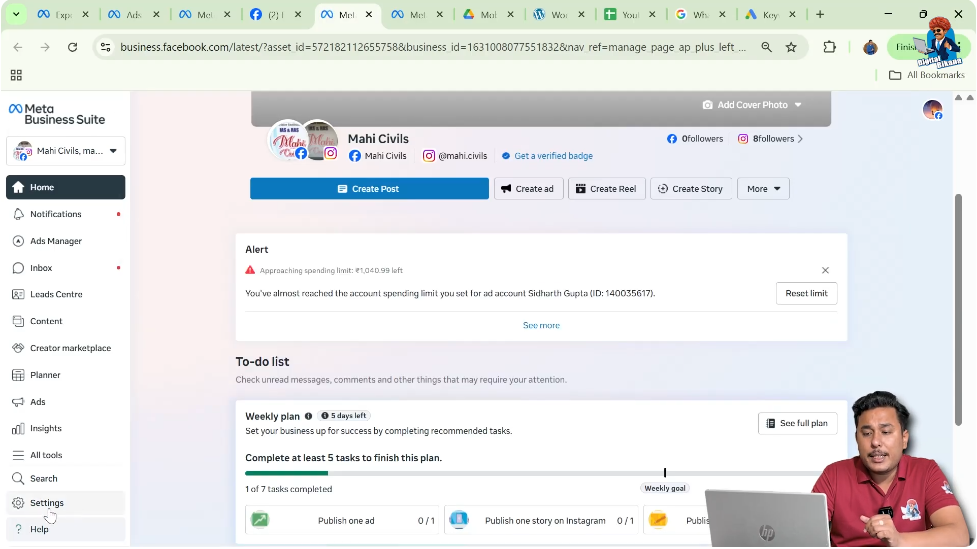977x549 pixels.
Task: Open Leads Centre in sidebar
Action: pyautogui.click(x=65, y=294)
